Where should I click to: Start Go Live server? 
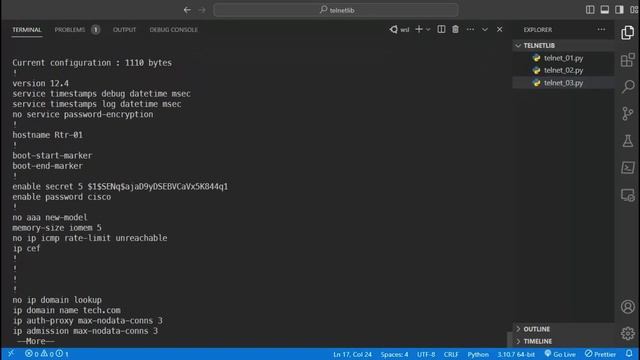pyautogui.click(x=560, y=354)
